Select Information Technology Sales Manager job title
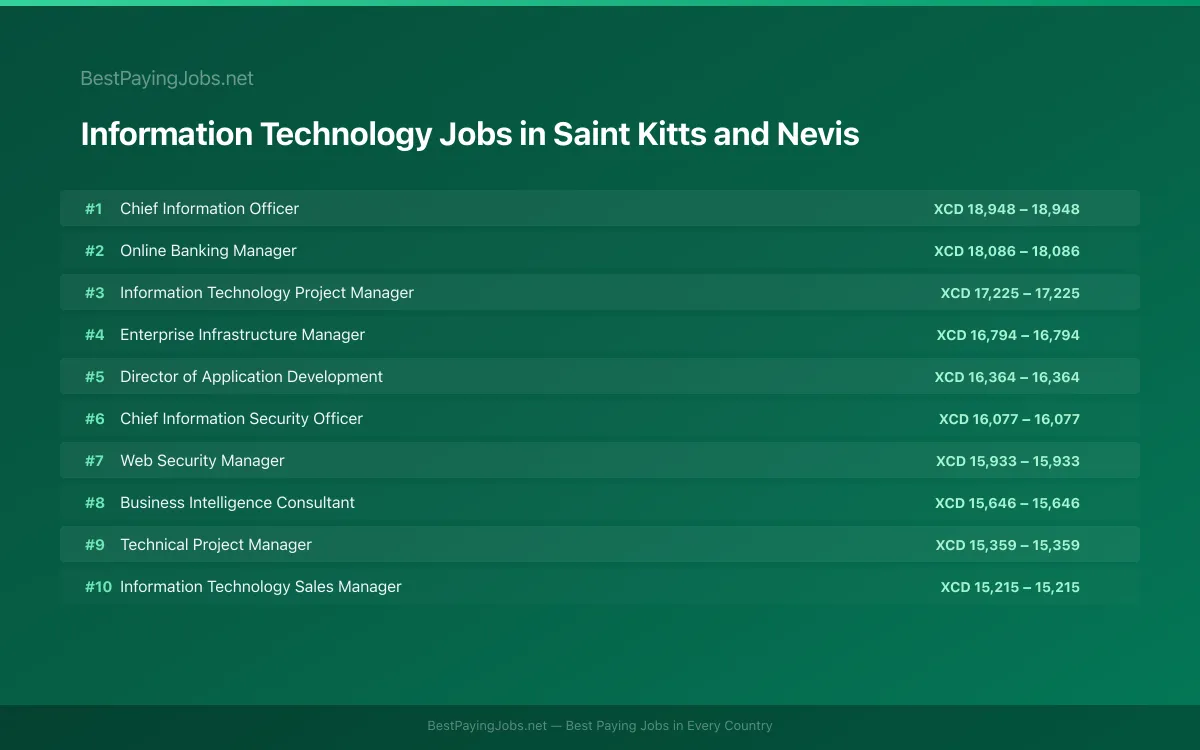This screenshot has width=1200, height=750. pos(261,586)
